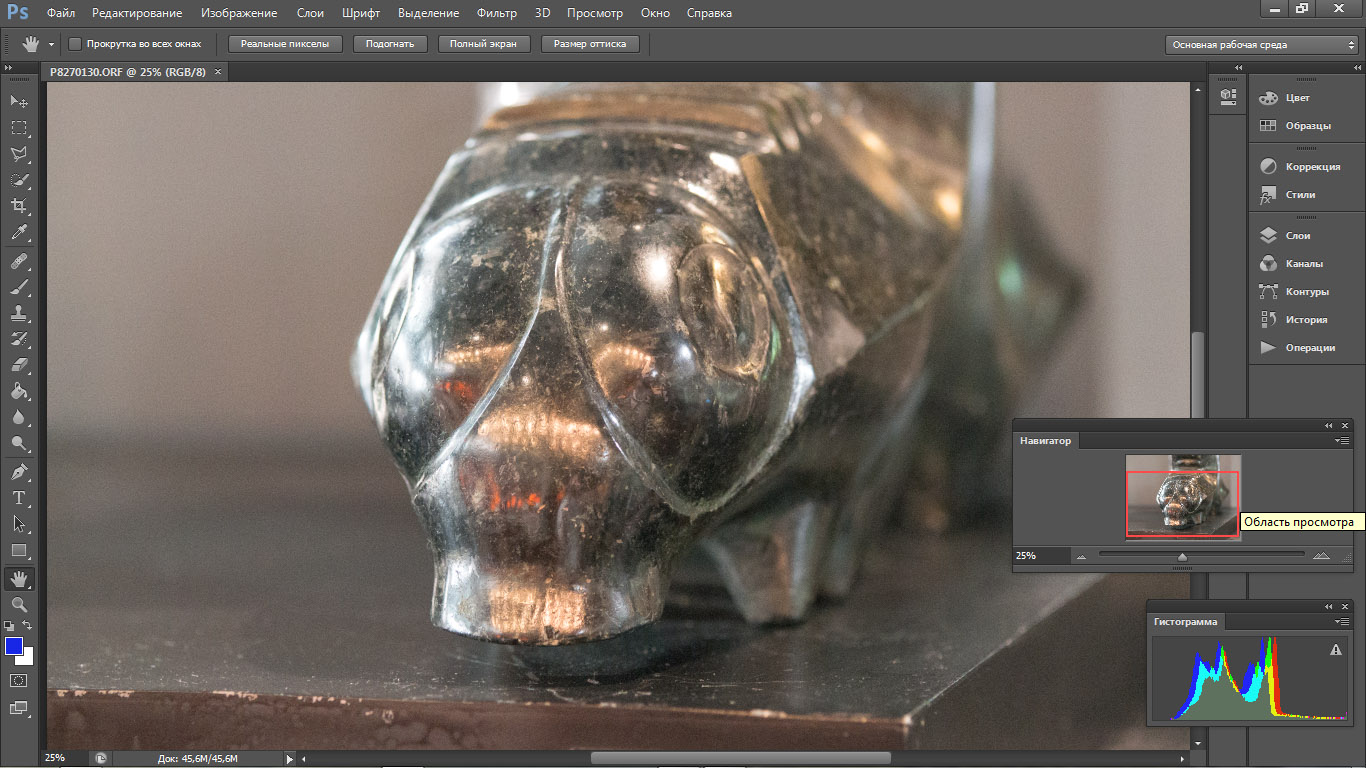
Task: Open the Слои (Layers) panel
Action: coord(1297,236)
